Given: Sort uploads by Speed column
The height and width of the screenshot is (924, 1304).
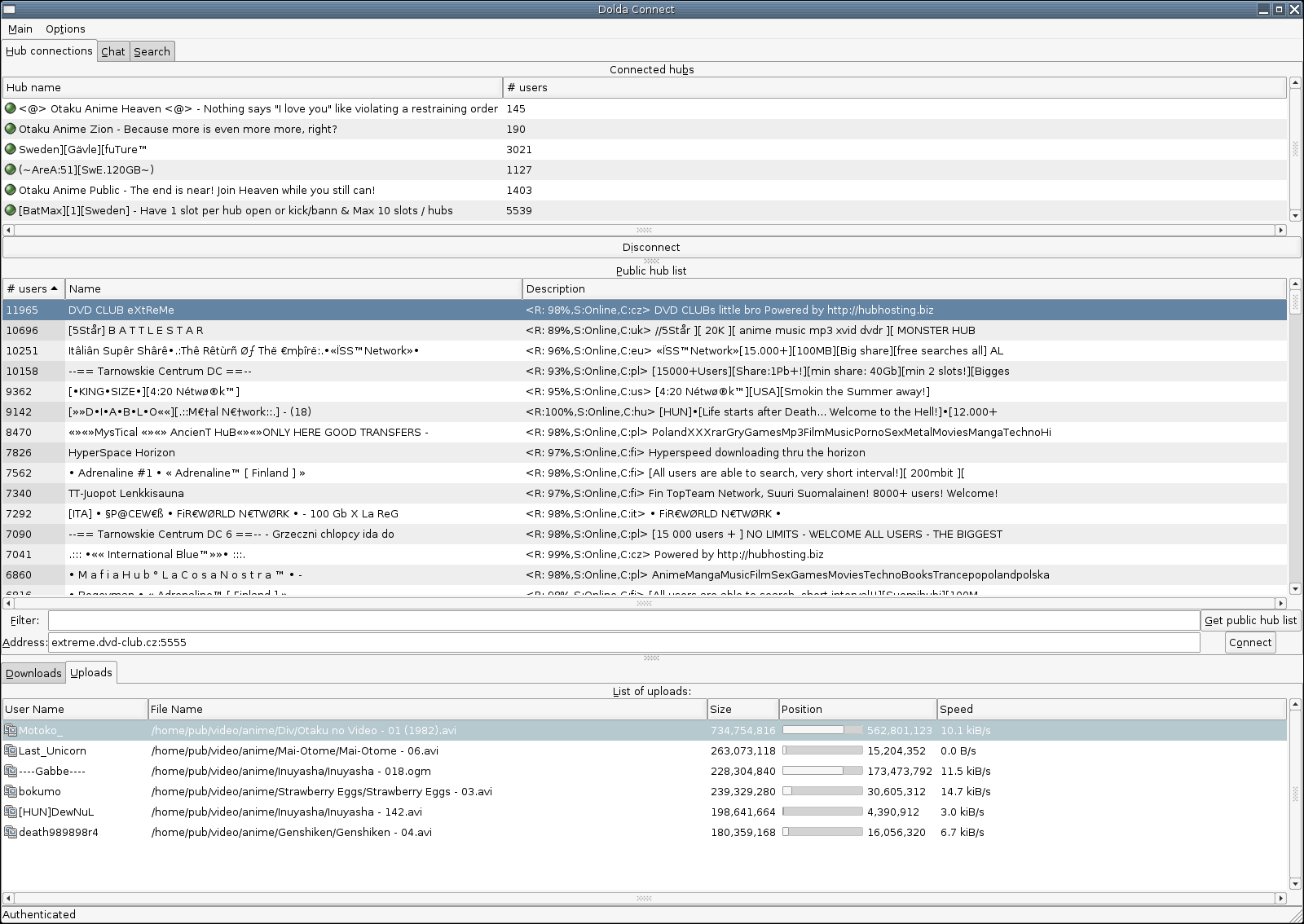Looking at the screenshot, I should pos(1112,709).
